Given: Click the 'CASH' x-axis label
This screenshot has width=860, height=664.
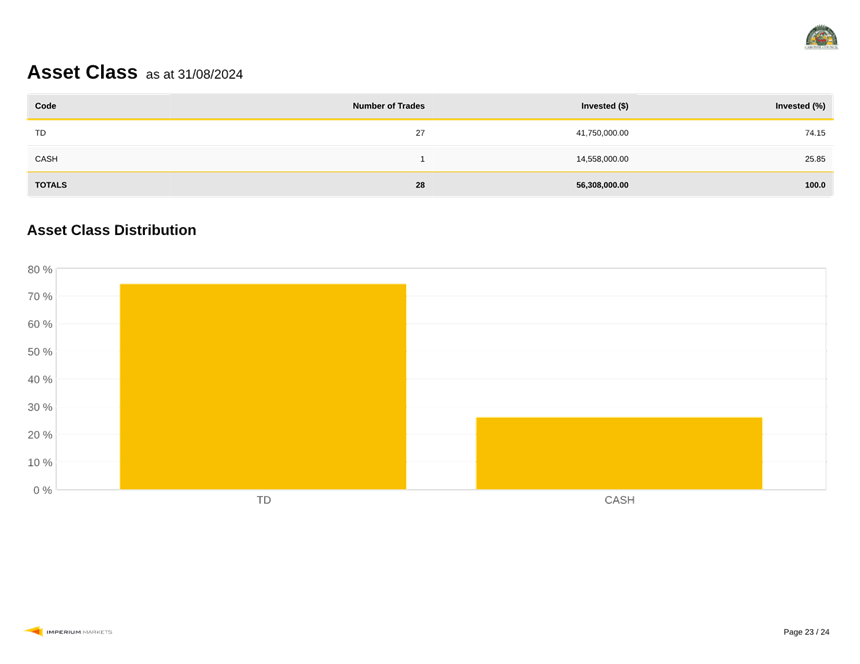Looking at the screenshot, I should (620, 500).
